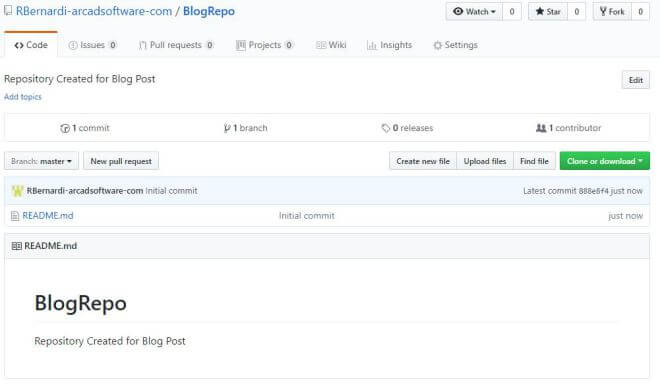Click the fork count beside Fork
Image resolution: width=660 pixels, height=388 pixels.
tap(640, 11)
